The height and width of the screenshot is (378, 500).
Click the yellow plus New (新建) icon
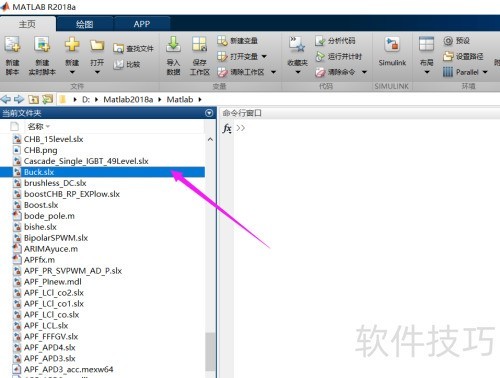click(72, 45)
